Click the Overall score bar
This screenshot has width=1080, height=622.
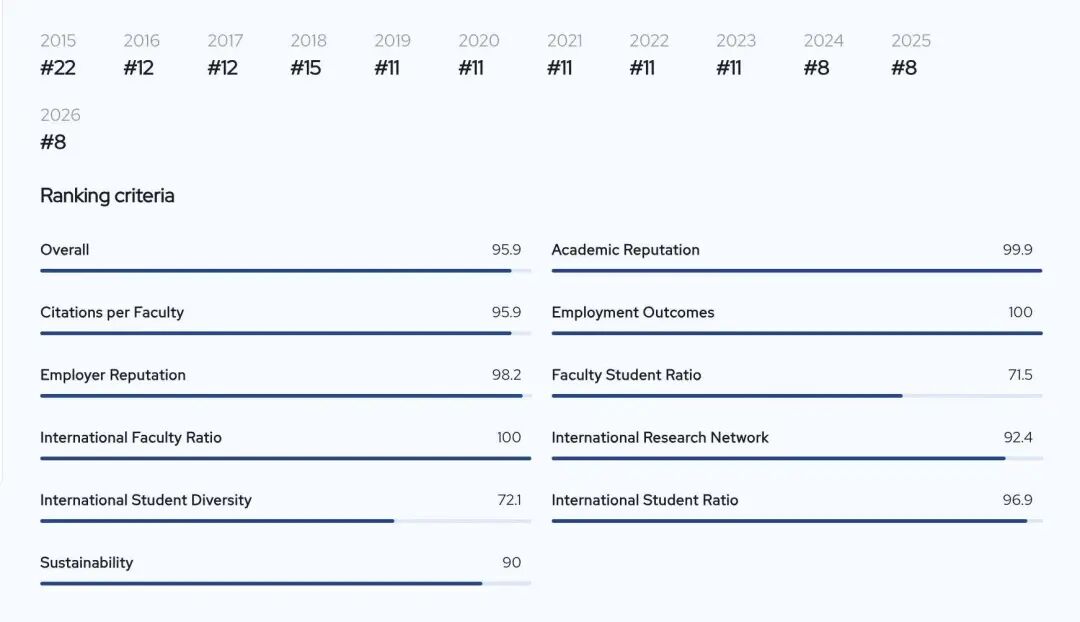click(x=285, y=270)
